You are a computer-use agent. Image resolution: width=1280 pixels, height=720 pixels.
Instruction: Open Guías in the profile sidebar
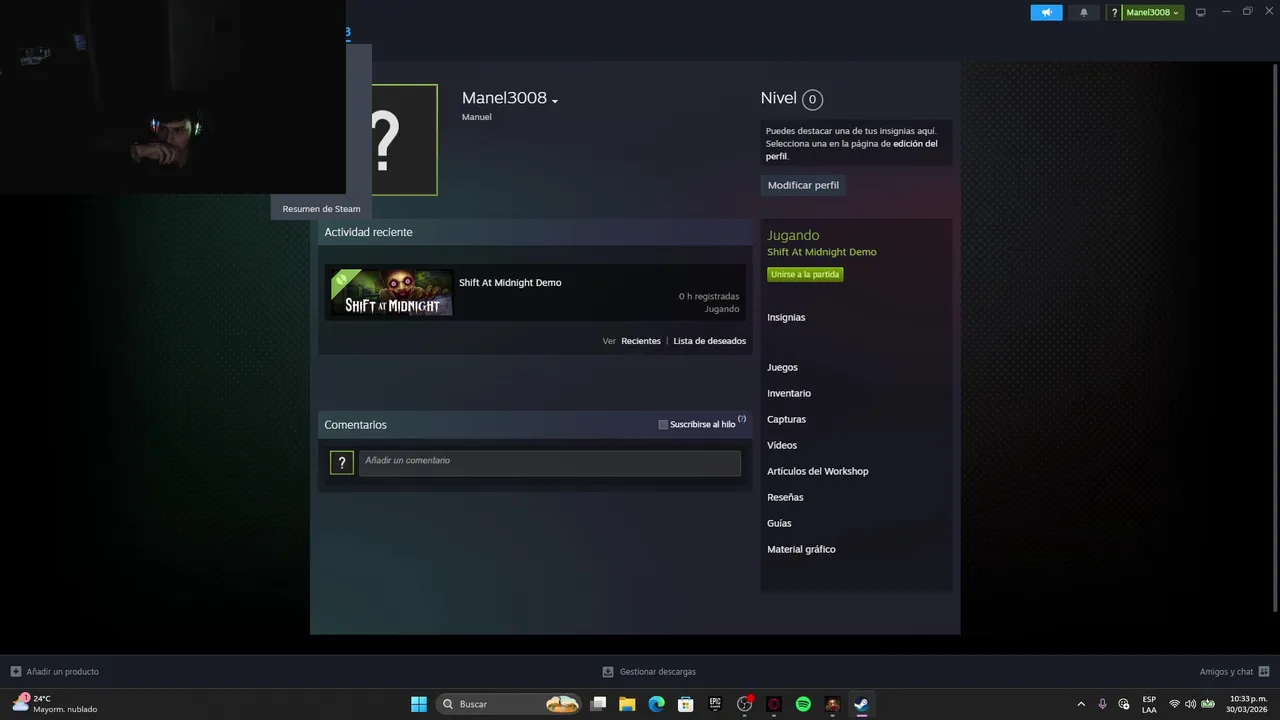[779, 523]
